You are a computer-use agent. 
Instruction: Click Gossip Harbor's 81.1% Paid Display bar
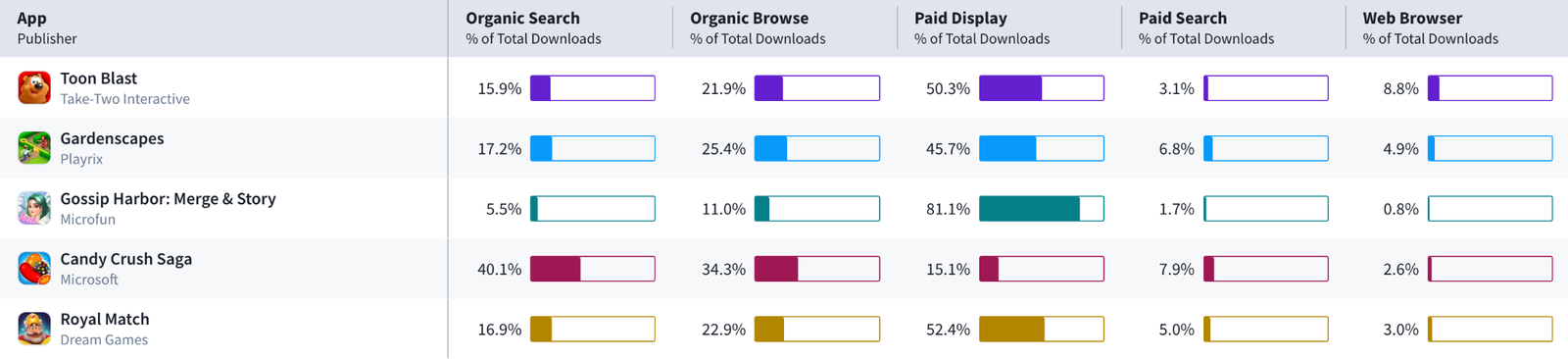[x=1042, y=209]
